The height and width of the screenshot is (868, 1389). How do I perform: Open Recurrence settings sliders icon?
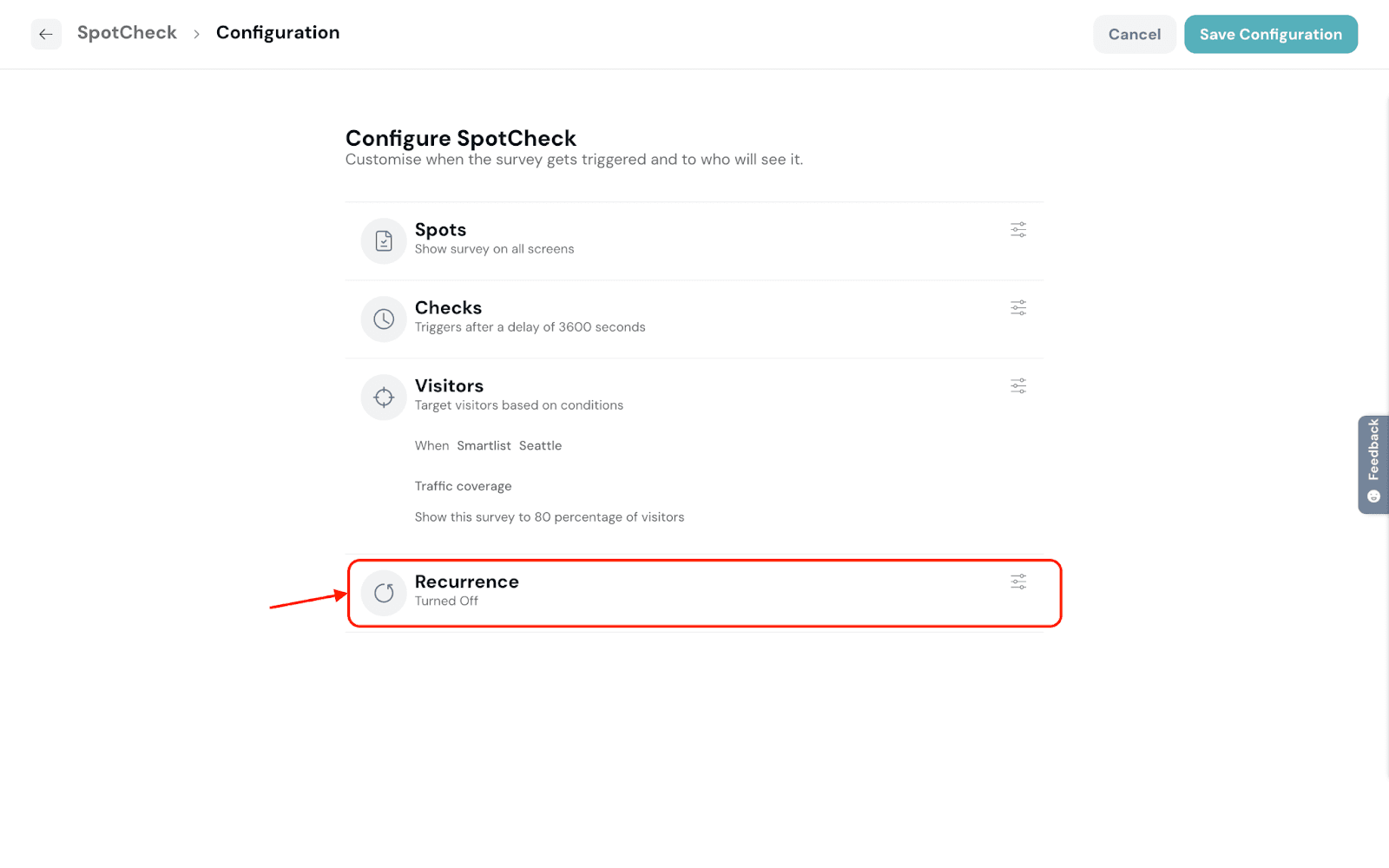coord(1018,582)
